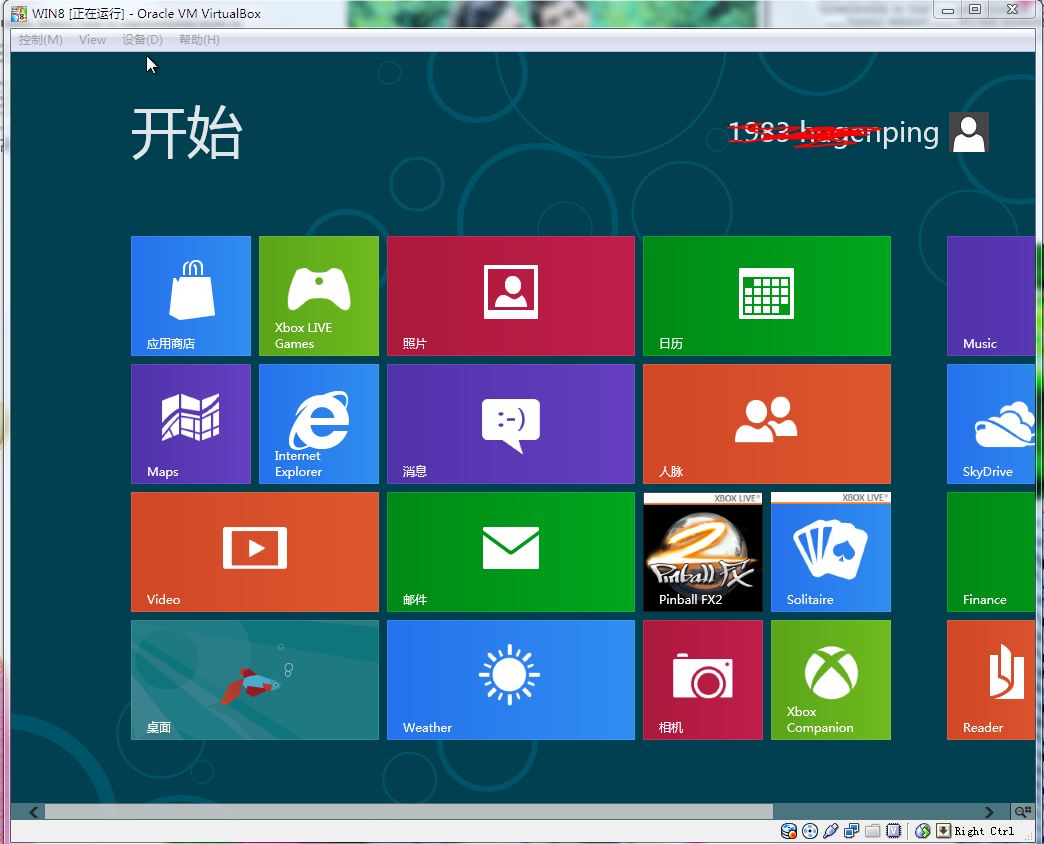1044x844 pixels.
Task: Click the VirtualBox optical disk status icon
Action: (810, 831)
